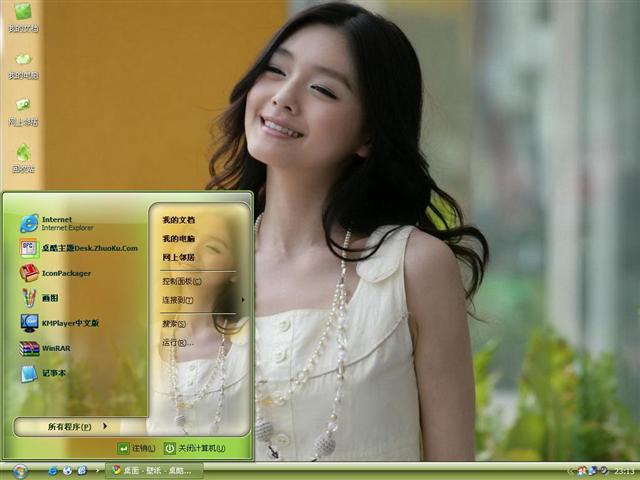Click the network connection tray icon
This screenshot has height=480, width=640.
[x=592, y=471]
